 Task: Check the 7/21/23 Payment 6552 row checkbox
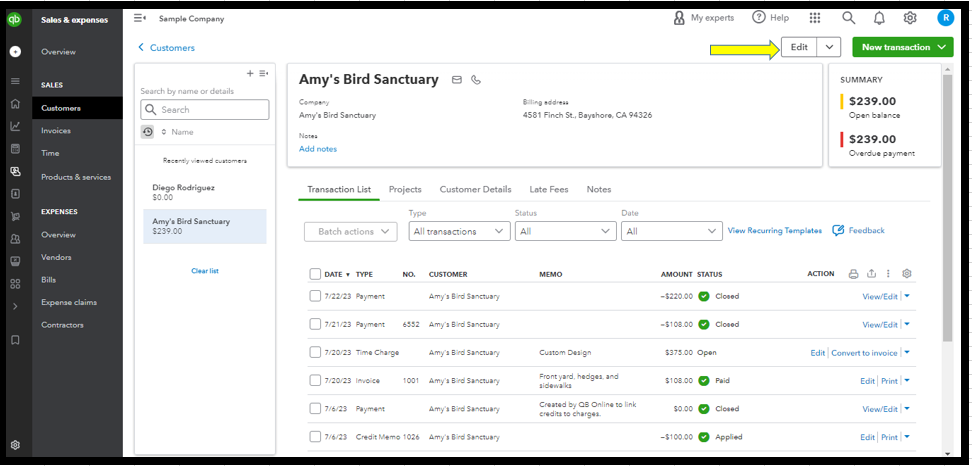[x=315, y=324]
